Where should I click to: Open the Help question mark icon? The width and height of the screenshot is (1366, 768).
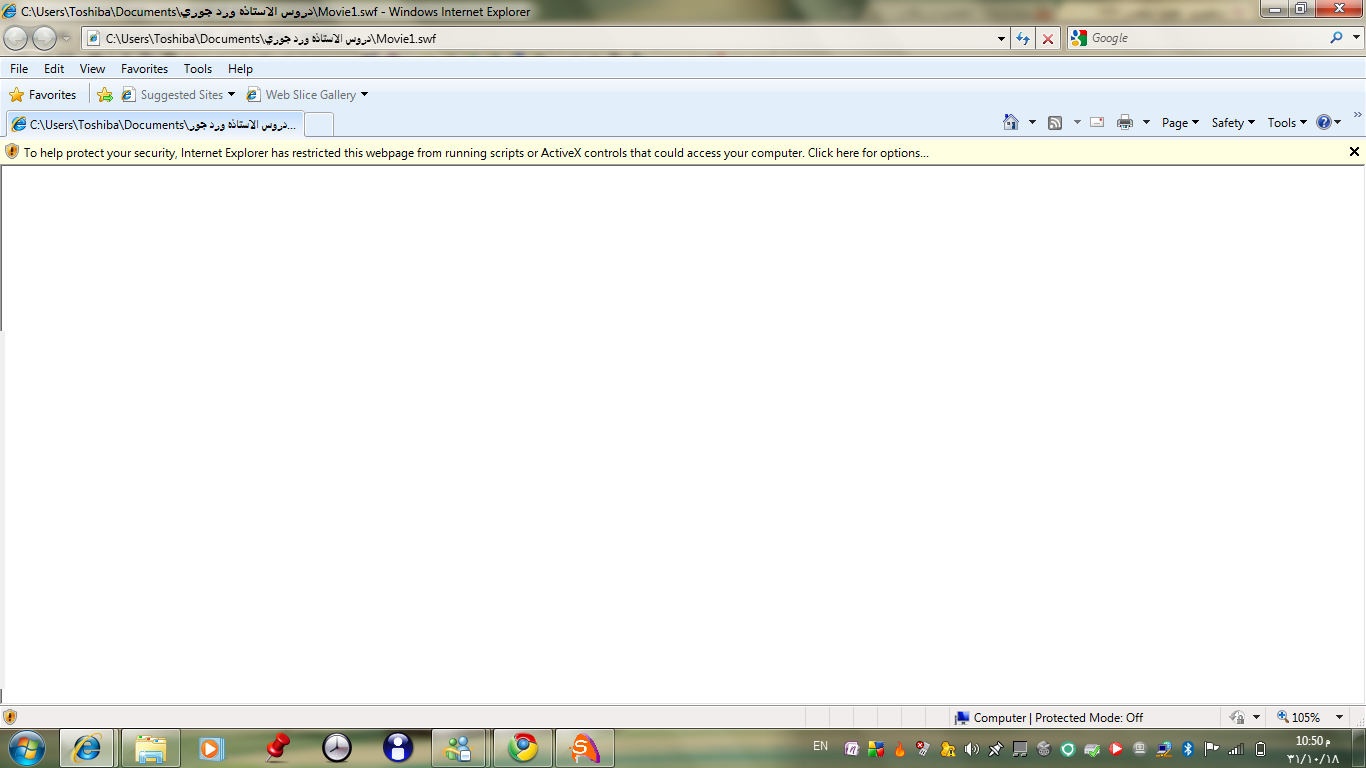(x=1324, y=122)
